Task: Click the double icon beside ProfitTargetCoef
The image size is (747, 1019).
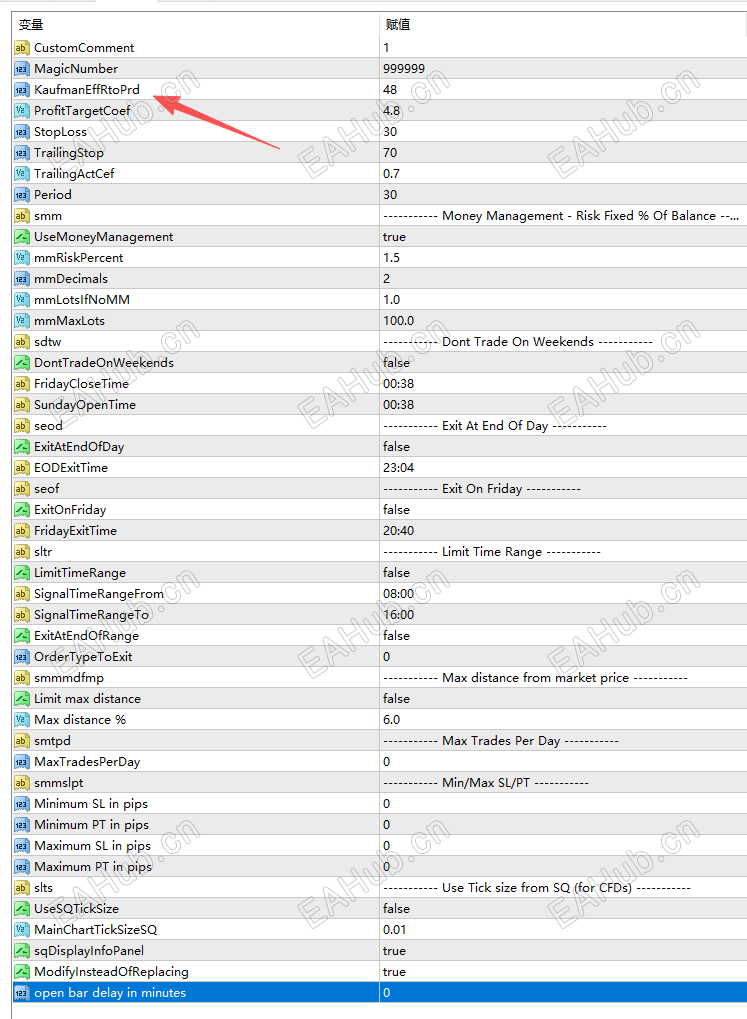Action: (21, 110)
